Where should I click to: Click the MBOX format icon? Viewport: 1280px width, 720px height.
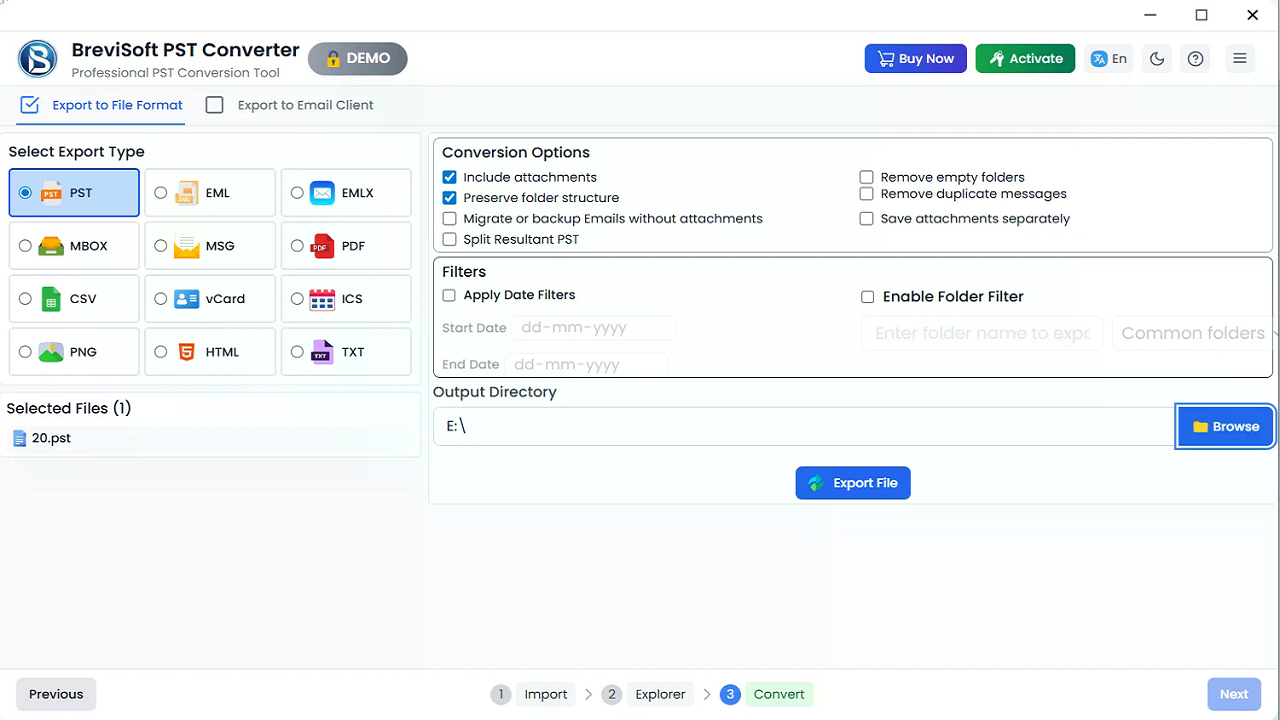[x=51, y=246]
